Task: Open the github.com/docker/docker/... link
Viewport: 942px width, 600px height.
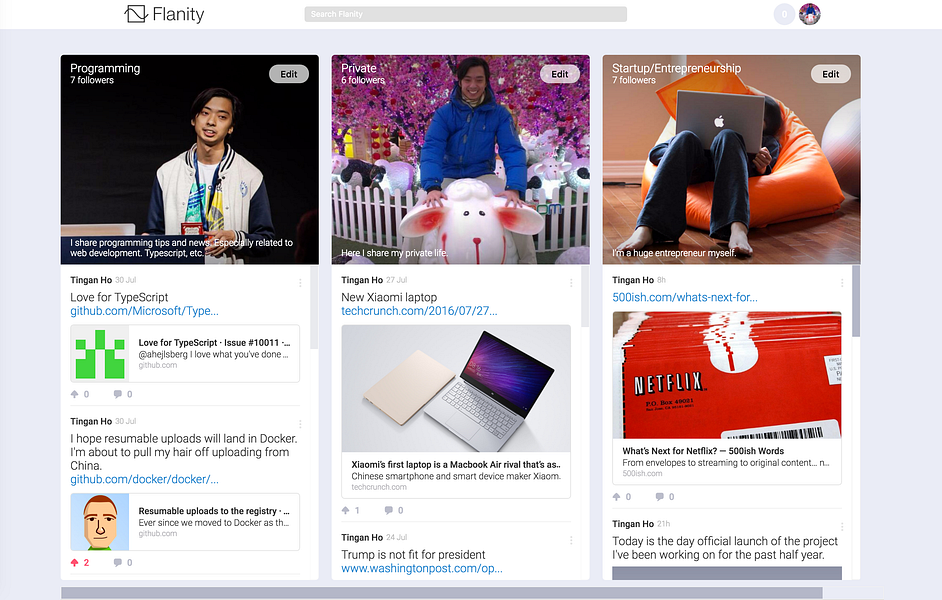Action: [144, 479]
